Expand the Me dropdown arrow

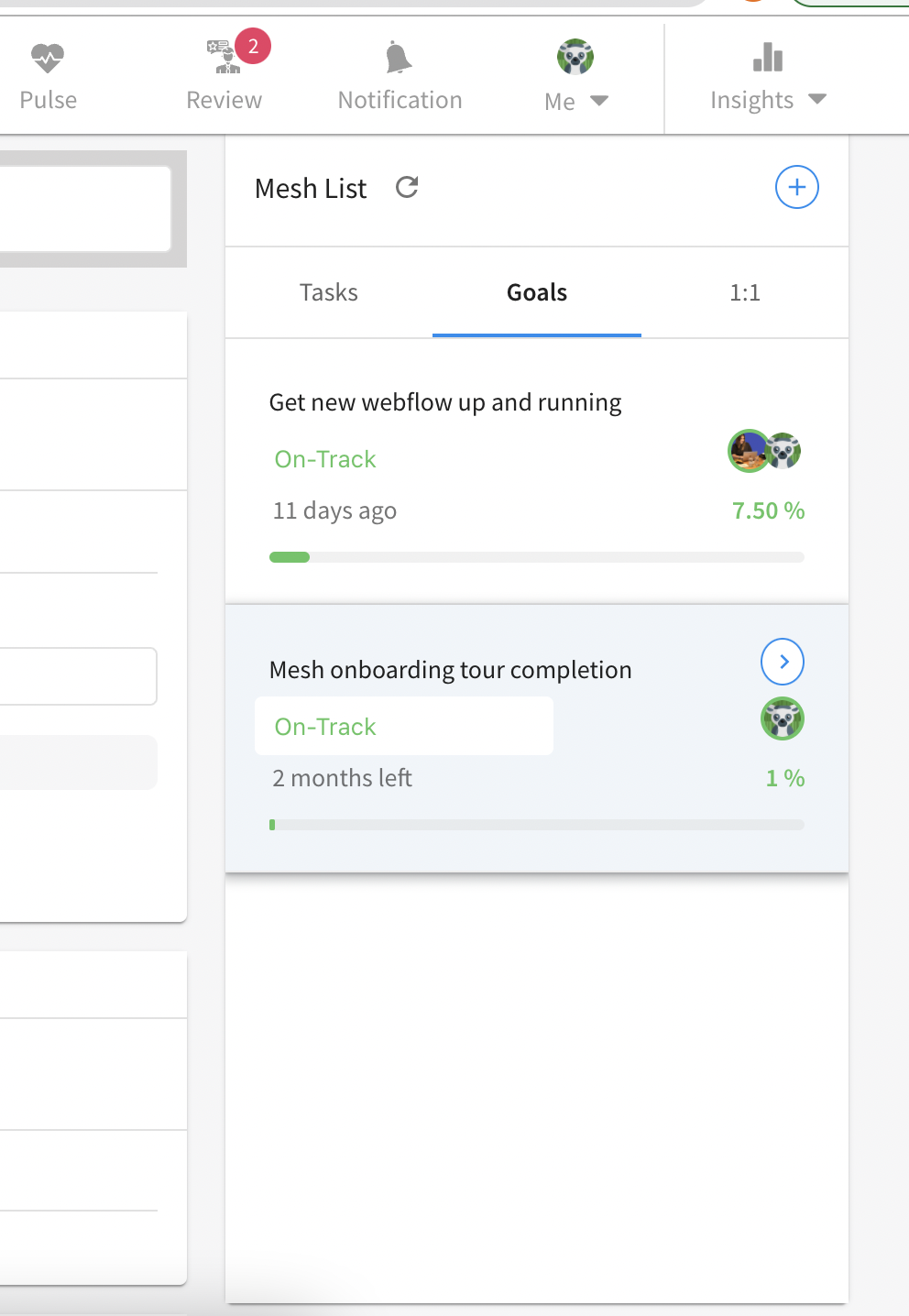599,101
